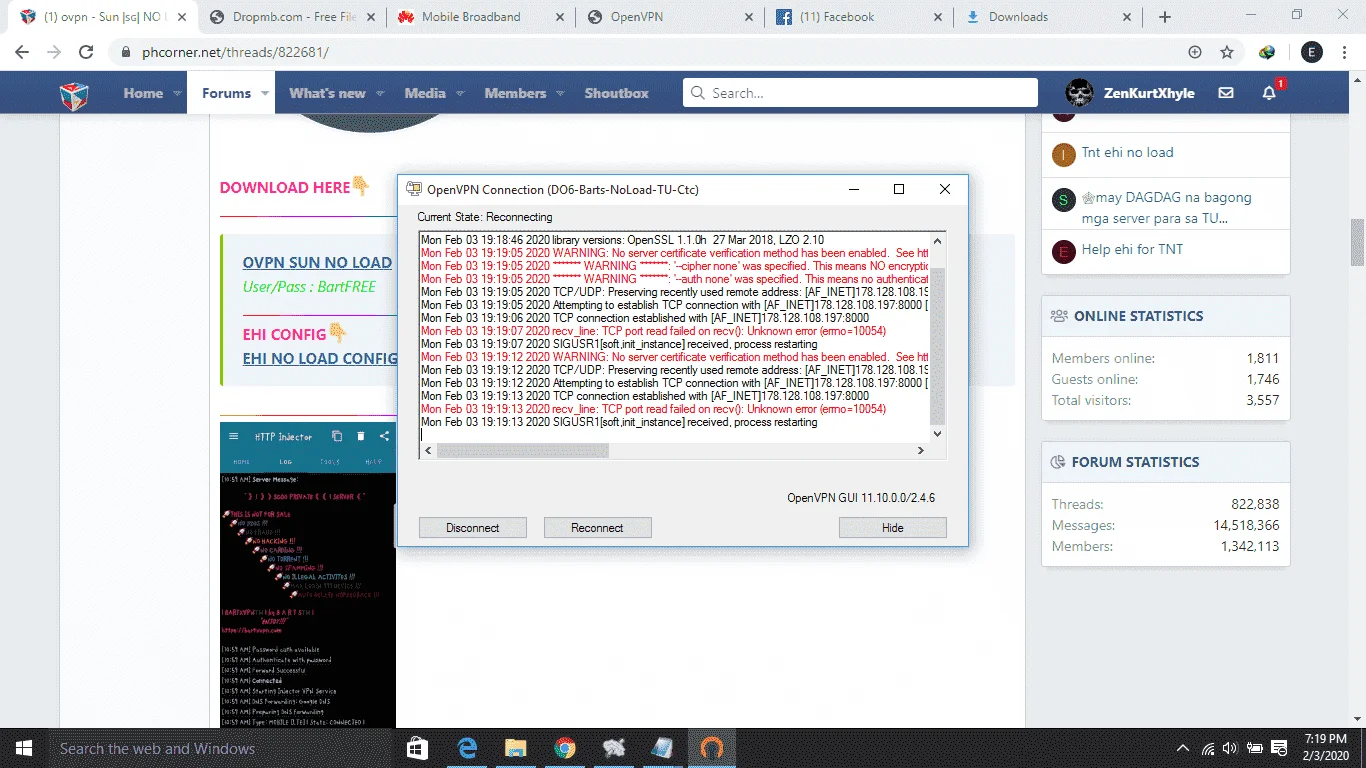Image resolution: width=1366 pixels, height=768 pixels.
Task: Click the ZenKurtXhyle skull avatar
Action: pyautogui.click(x=1079, y=93)
